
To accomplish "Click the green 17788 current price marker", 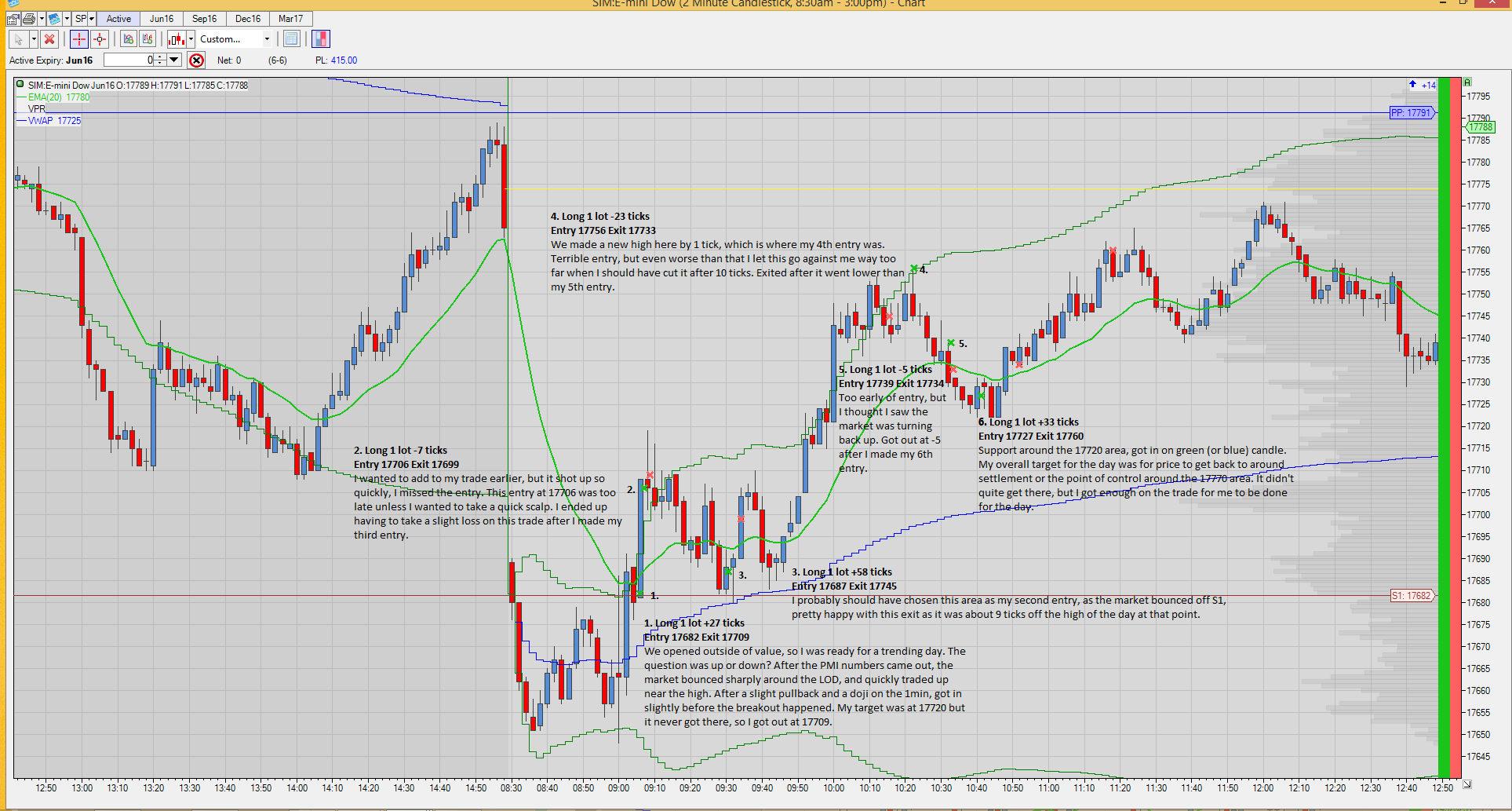I will (x=1481, y=127).
